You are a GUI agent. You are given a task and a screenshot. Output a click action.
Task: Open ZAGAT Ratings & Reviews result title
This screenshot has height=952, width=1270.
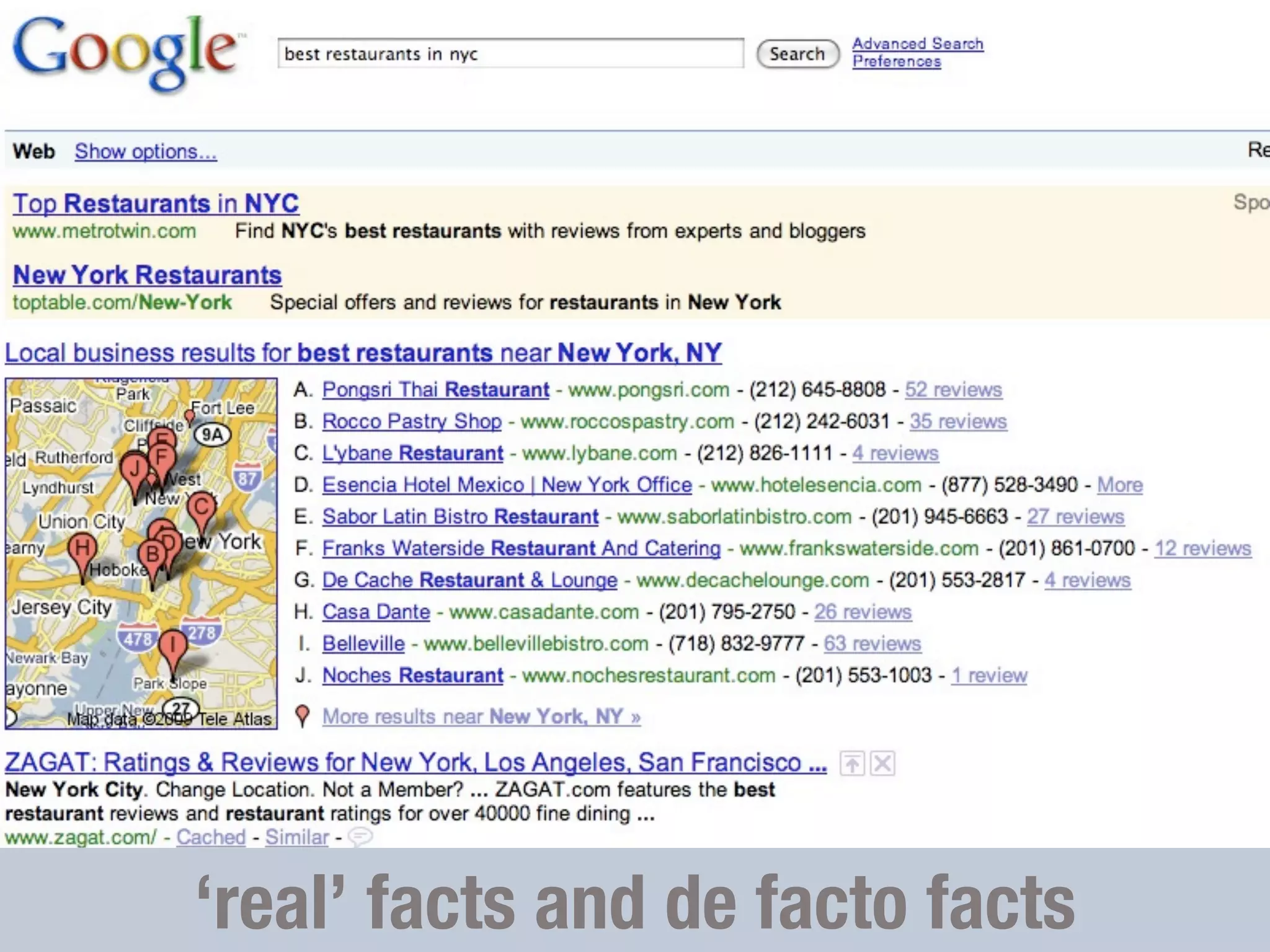pos(415,762)
